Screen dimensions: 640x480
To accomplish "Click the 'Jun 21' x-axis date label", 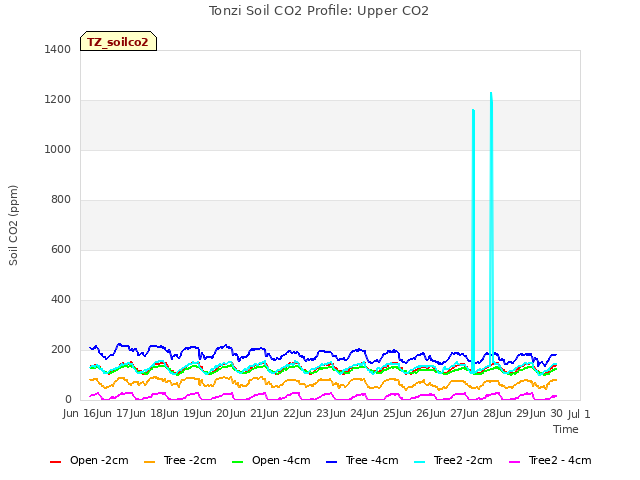I will (247, 414).
